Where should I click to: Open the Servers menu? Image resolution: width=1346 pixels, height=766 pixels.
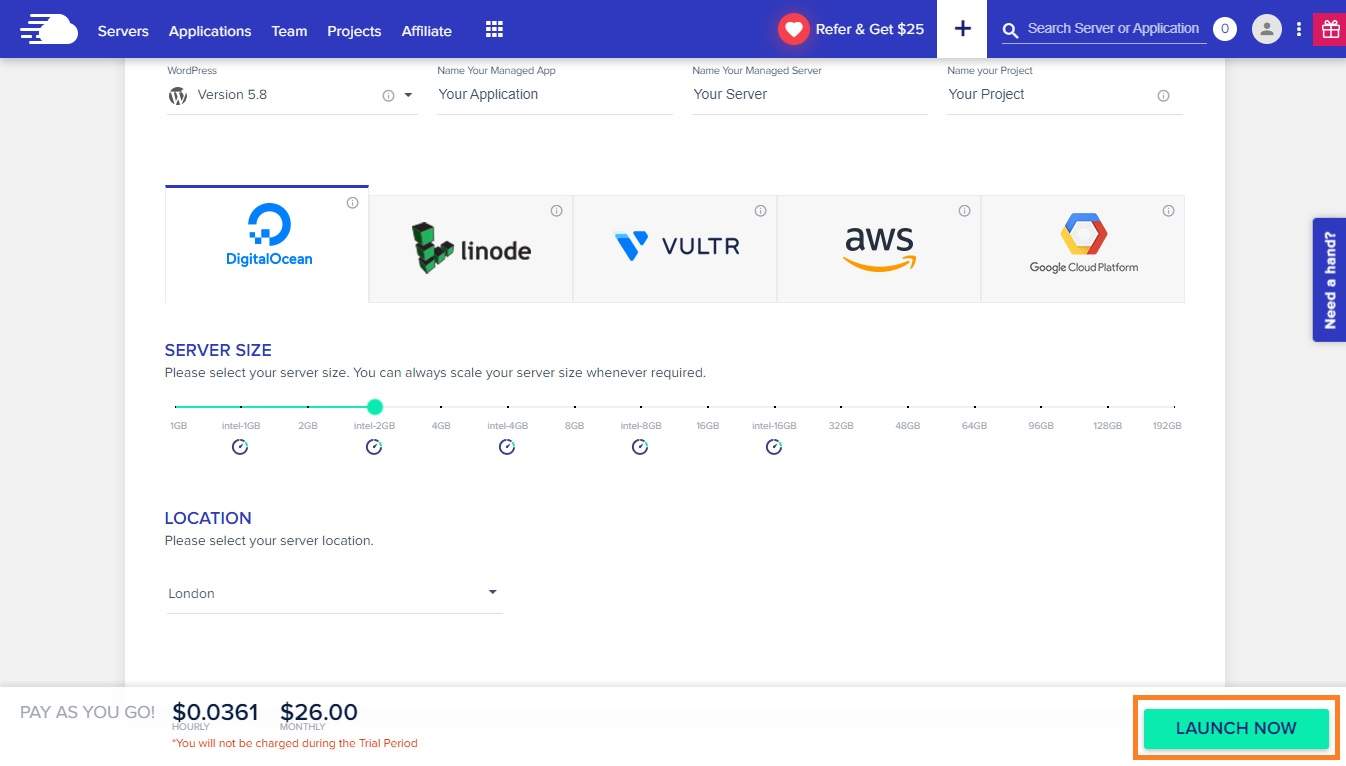point(123,31)
